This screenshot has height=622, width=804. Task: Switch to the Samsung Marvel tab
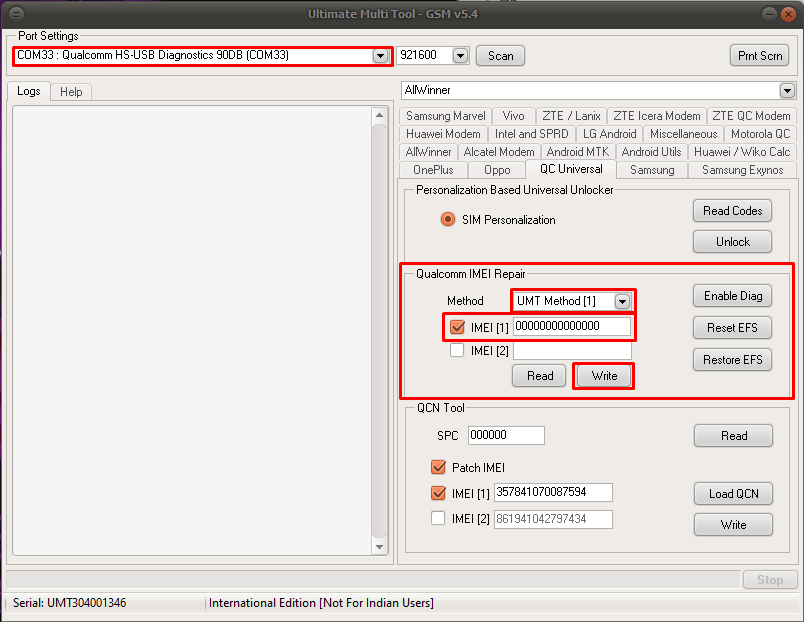pyautogui.click(x=446, y=116)
